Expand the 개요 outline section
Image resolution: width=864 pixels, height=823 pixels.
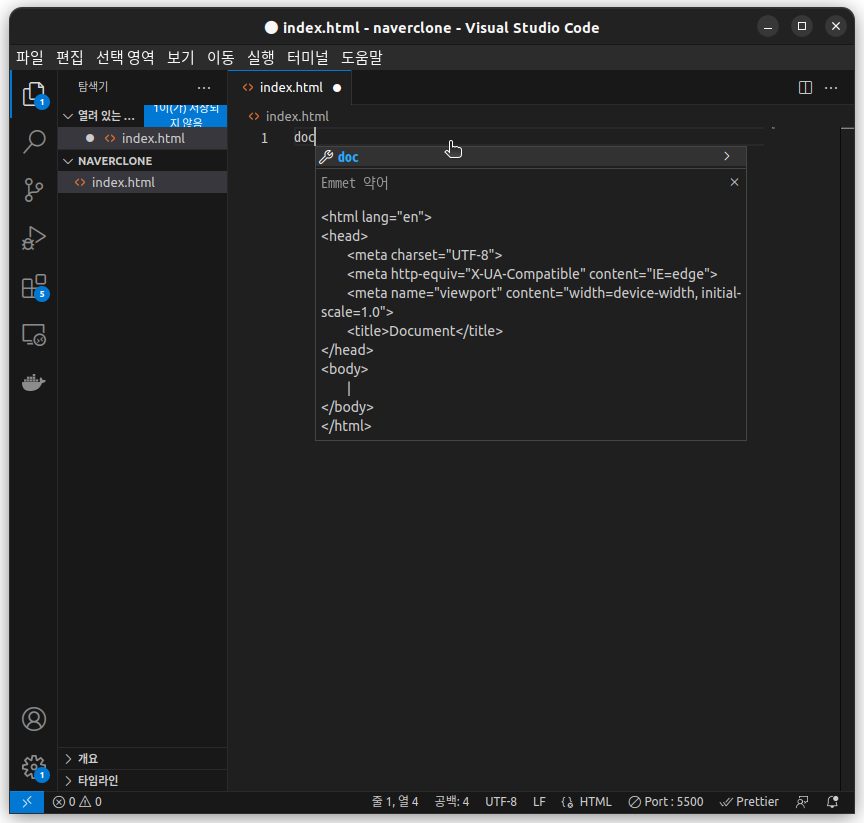pyautogui.click(x=142, y=759)
